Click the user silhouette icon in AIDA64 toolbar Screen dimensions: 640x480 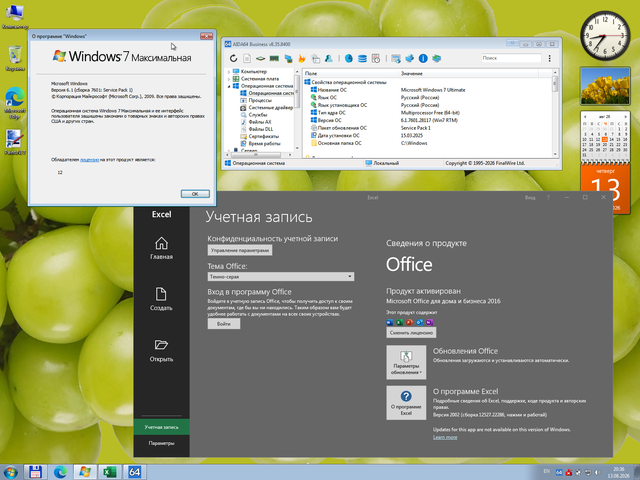click(329, 58)
